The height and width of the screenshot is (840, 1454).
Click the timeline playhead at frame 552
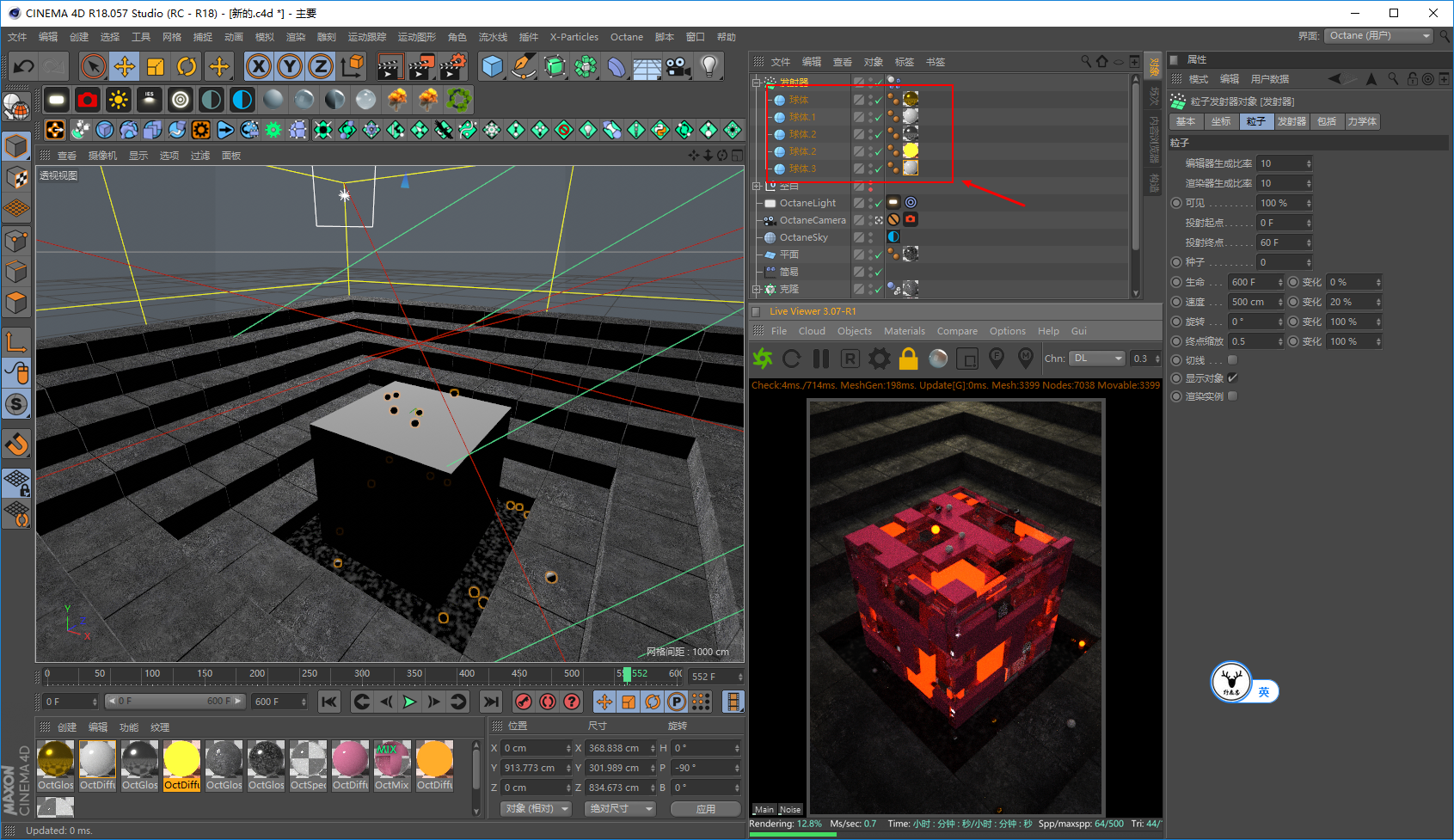click(627, 674)
